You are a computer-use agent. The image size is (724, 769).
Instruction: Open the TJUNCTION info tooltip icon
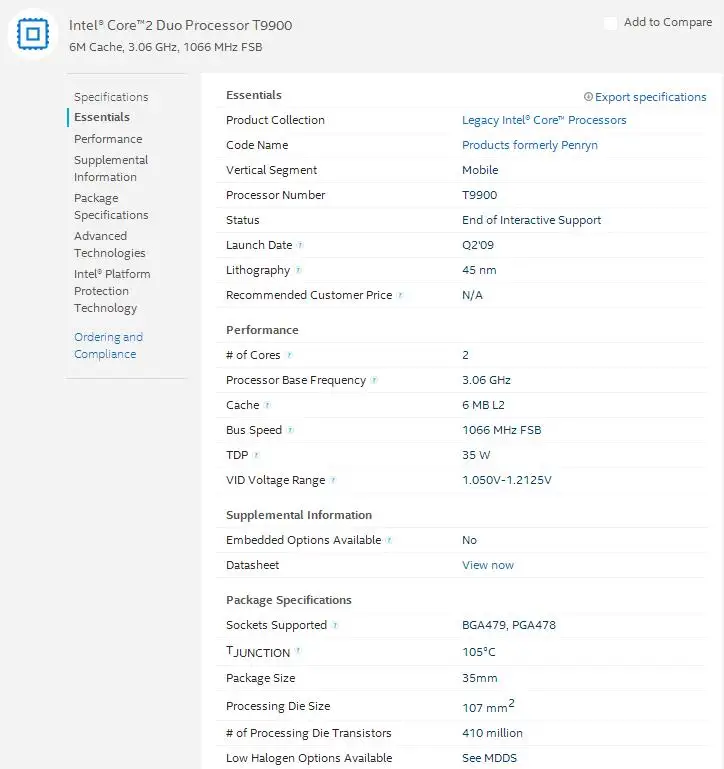coord(298,651)
